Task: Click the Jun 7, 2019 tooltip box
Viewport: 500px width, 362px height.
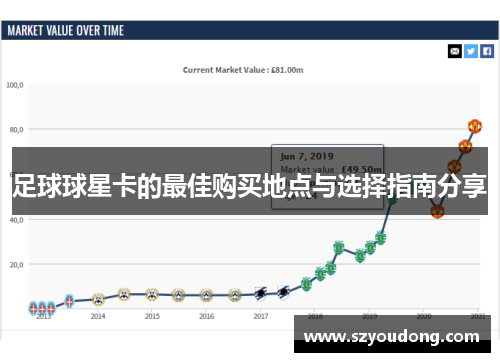Action: click(x=327, y=177)
